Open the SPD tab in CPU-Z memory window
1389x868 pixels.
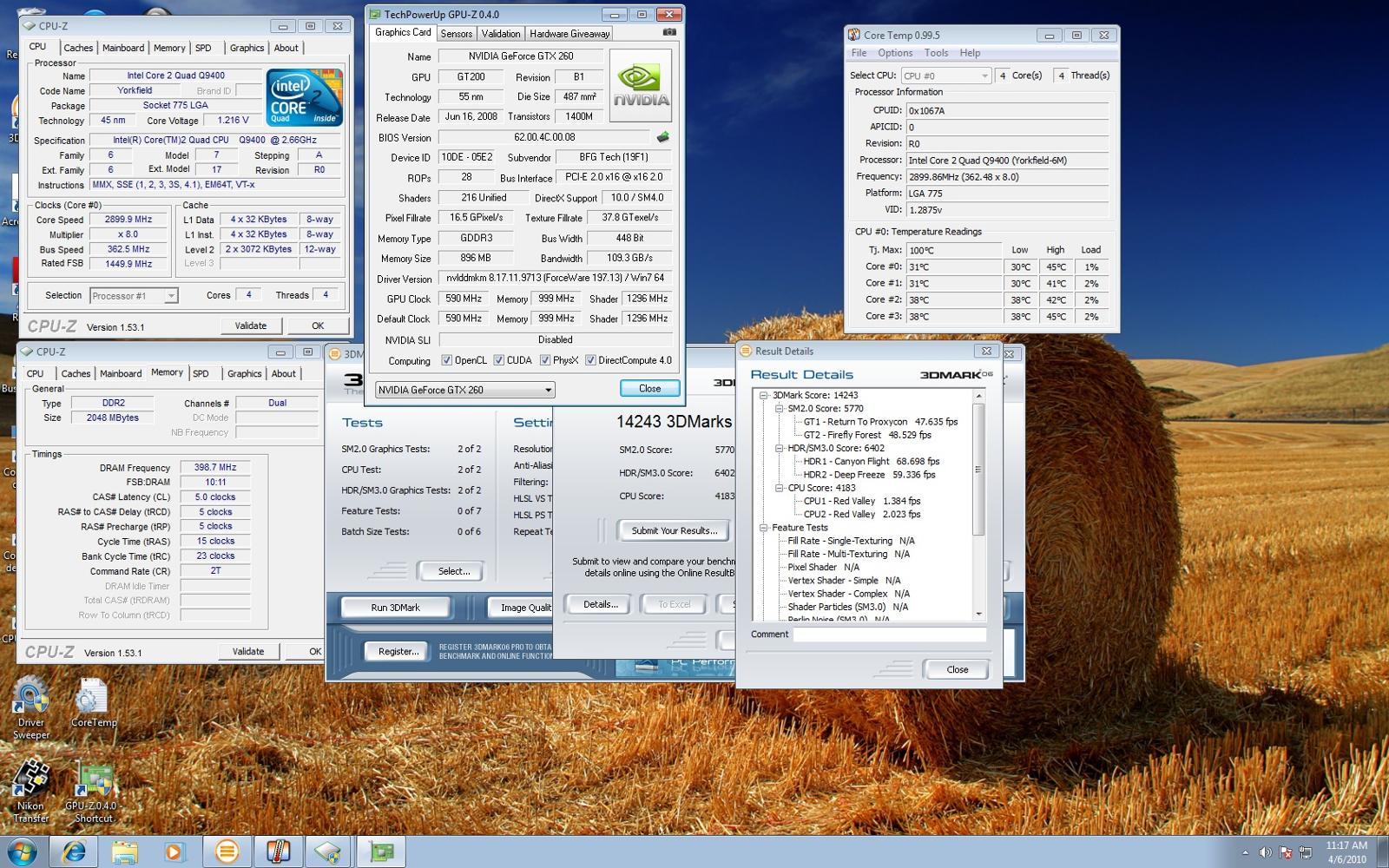coord(201,373)
